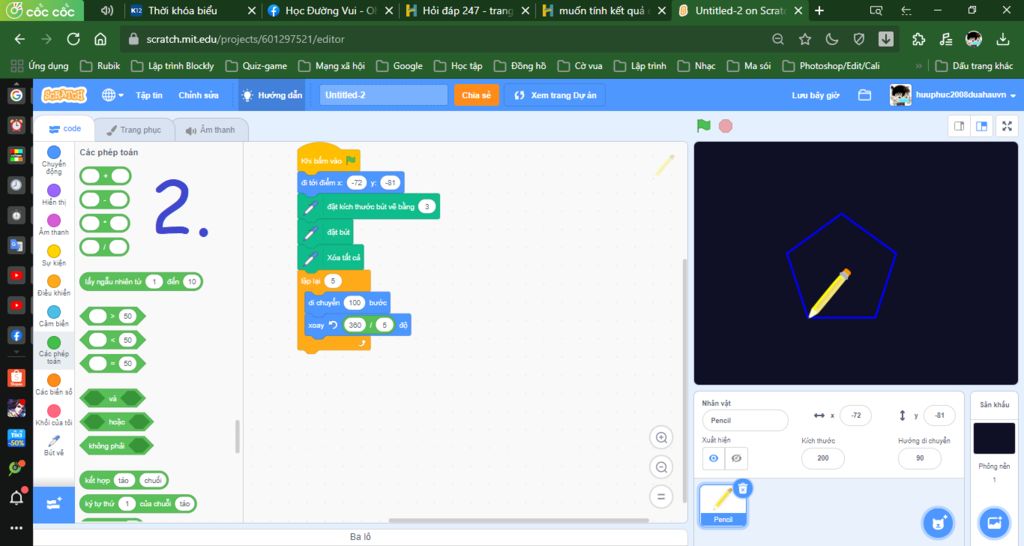Image resolution: width=1024 pixels, height=546 pixels.
Task: Select Hiển thị block category
Action: click(54, 195)
